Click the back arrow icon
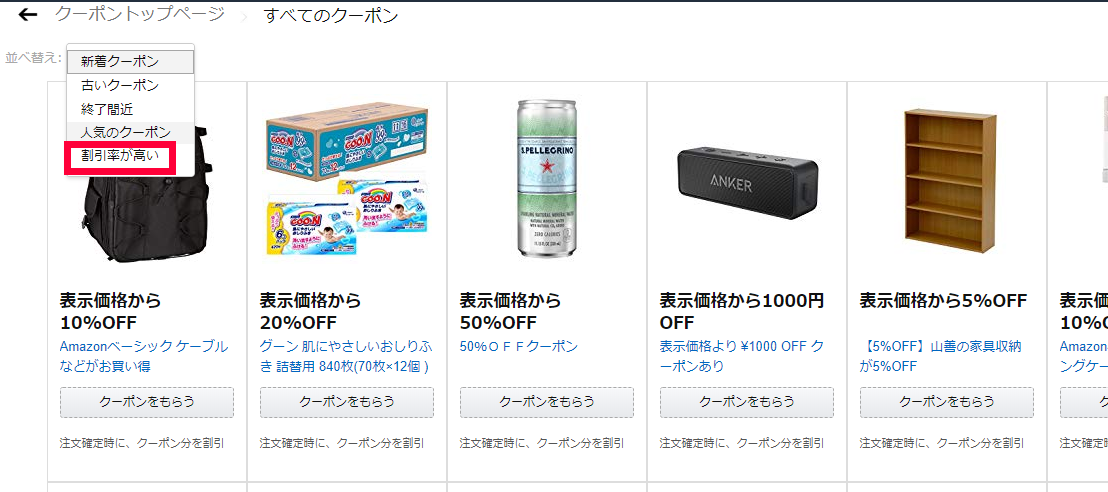This screenshot has height=492, width=1108. pos(28,14)
